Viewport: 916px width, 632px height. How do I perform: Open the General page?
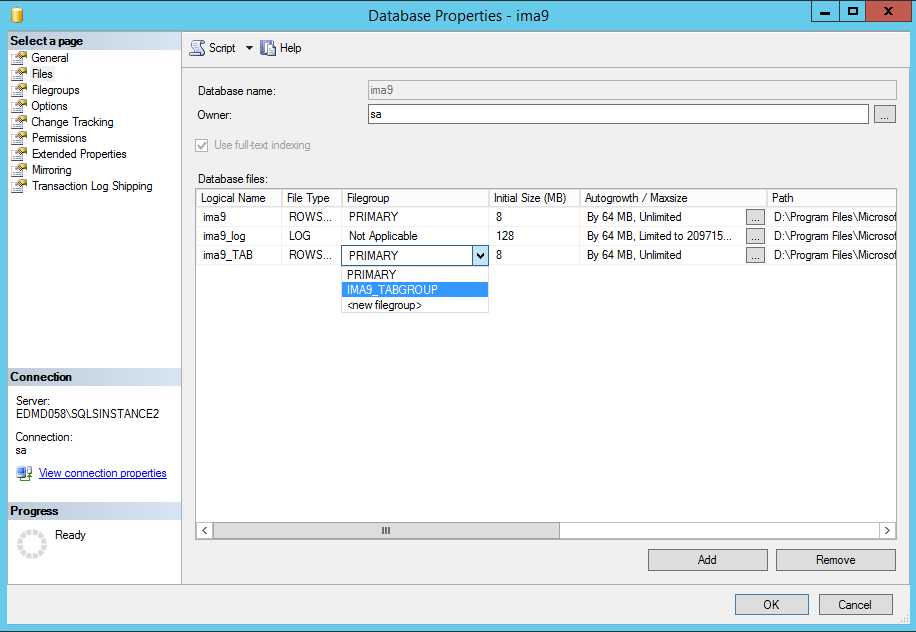[48, 58]
